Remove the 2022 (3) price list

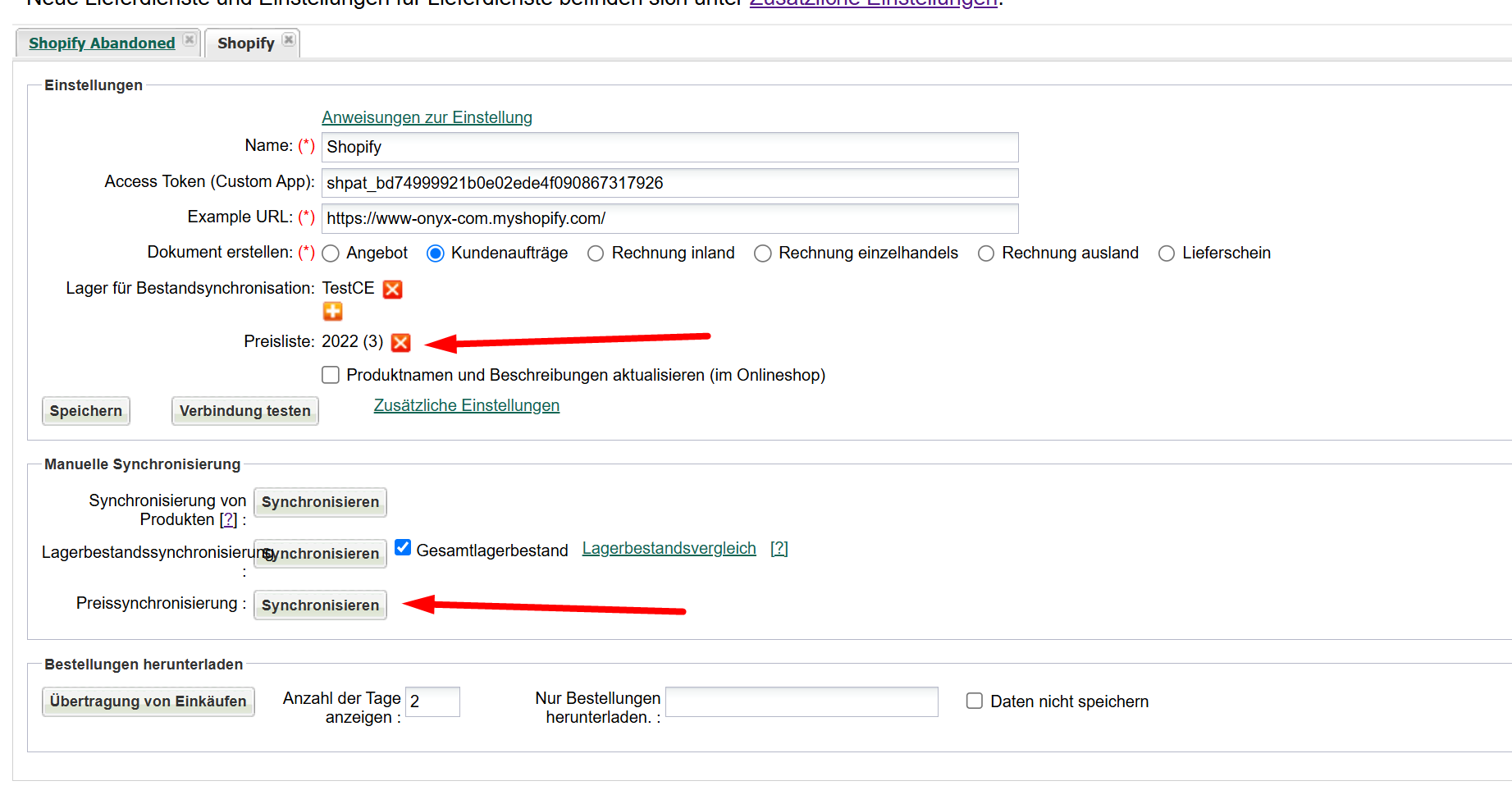tap(401, 342)
